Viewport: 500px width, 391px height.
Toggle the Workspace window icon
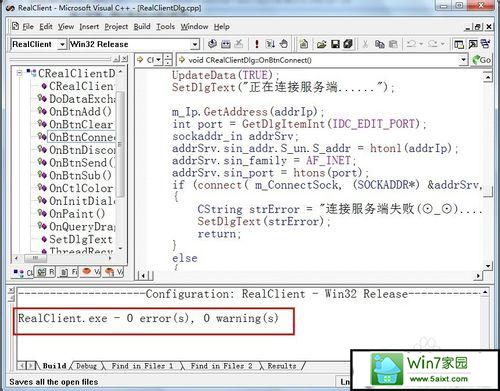[x=459, y=44]
